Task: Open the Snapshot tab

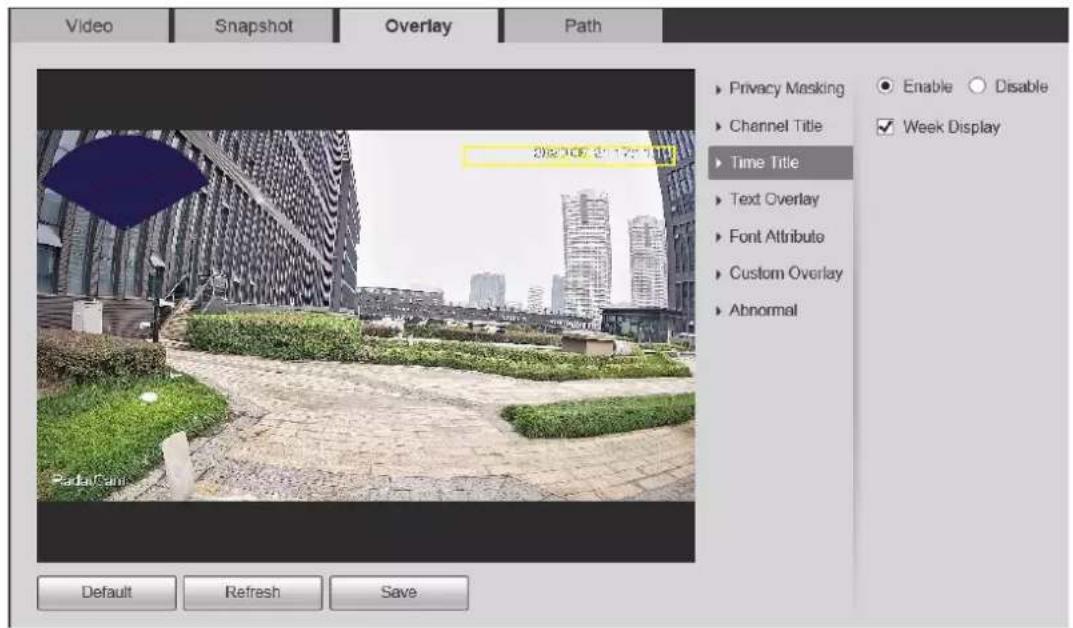Action: point(253,26)
